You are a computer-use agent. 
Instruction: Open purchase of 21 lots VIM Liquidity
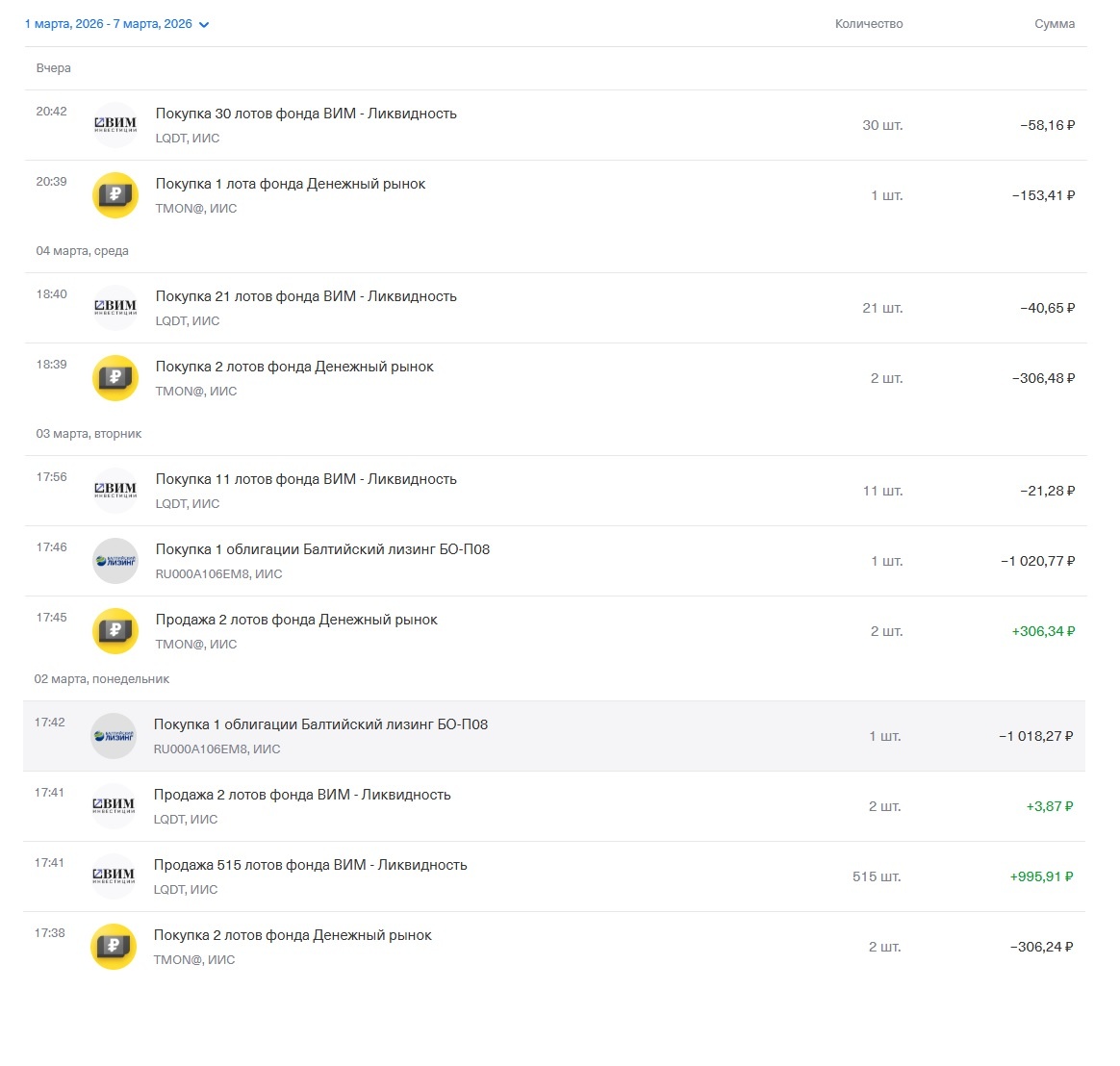(556, 308)
